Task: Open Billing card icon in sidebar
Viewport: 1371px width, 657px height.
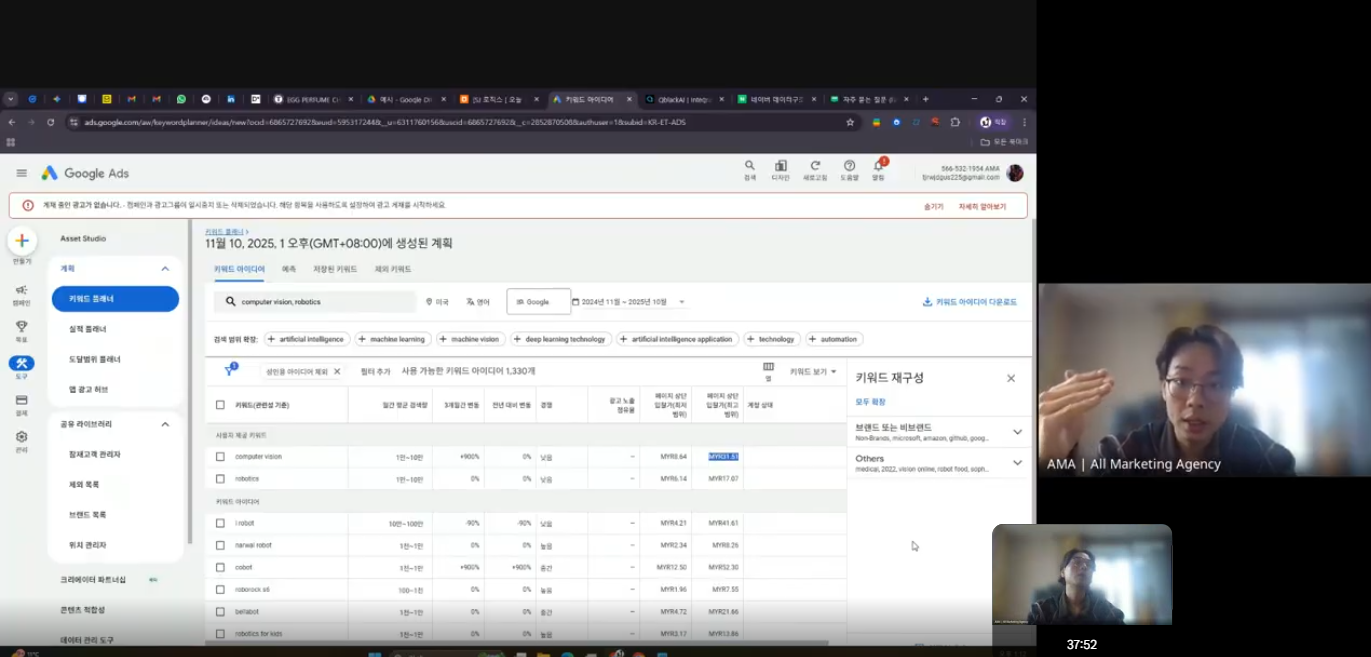Action: coord(21,400)
